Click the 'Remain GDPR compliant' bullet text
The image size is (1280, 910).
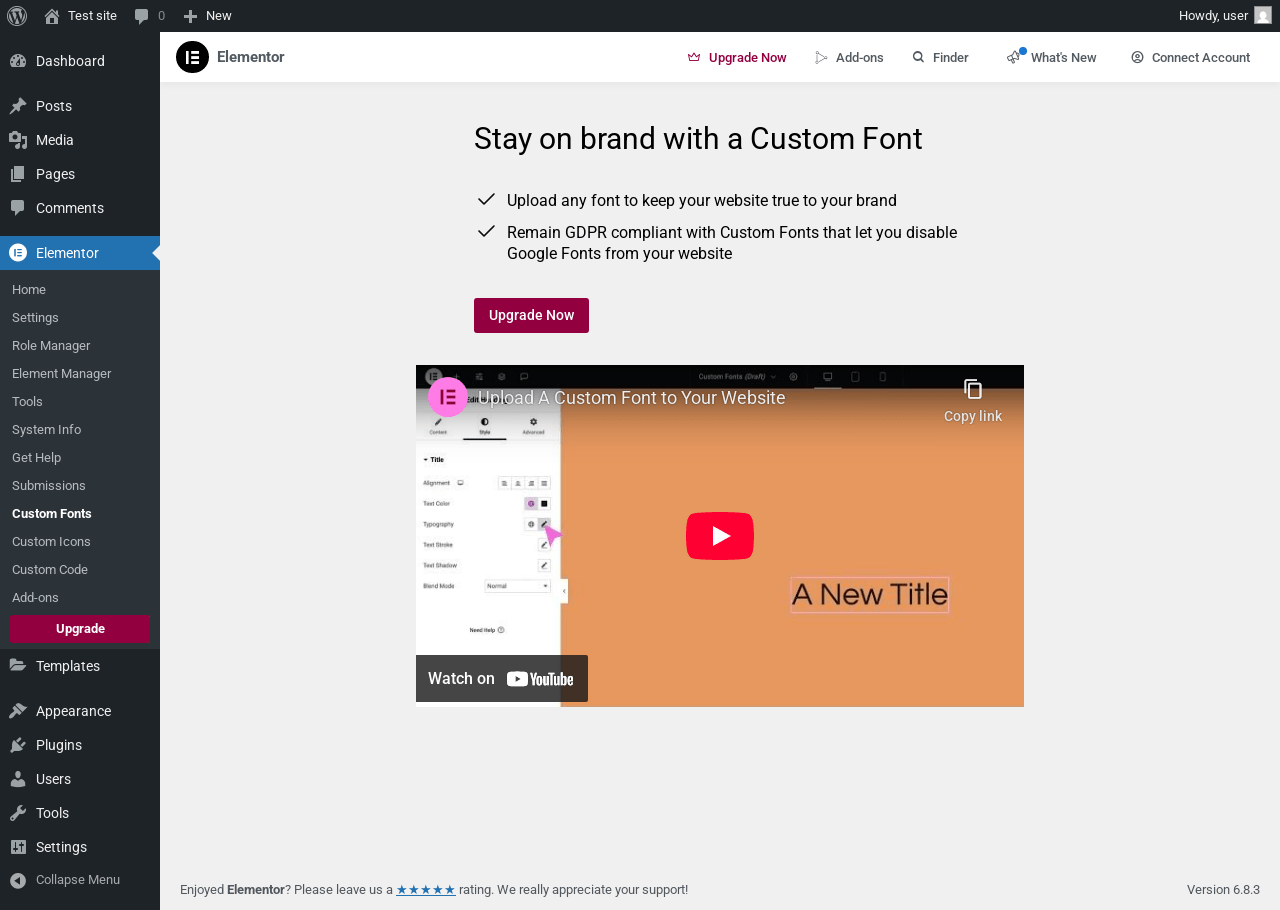pyautogui.click(x=732, y=243)
